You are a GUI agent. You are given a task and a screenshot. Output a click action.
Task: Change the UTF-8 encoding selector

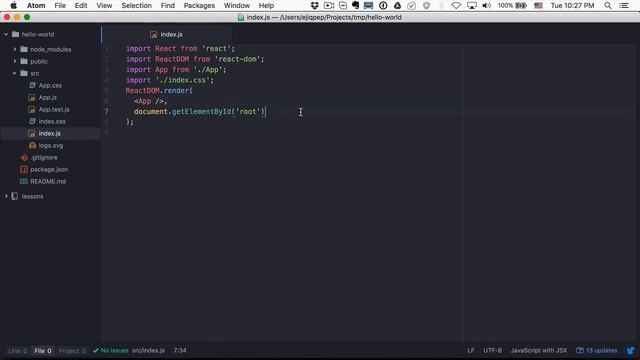click(493, 351)
